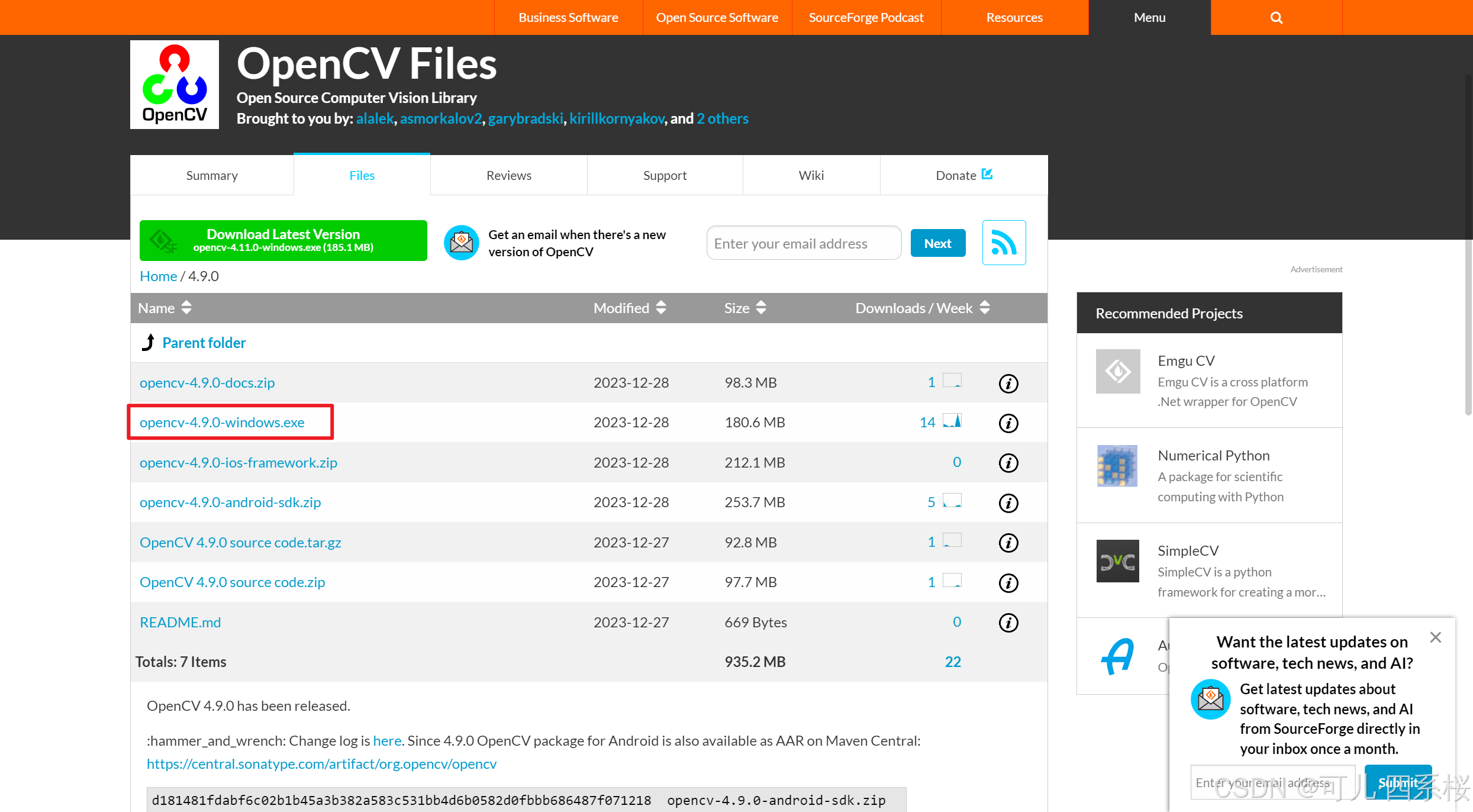Click the email address input field
This screenshot has width=1473, height=812.
point(803,243)
